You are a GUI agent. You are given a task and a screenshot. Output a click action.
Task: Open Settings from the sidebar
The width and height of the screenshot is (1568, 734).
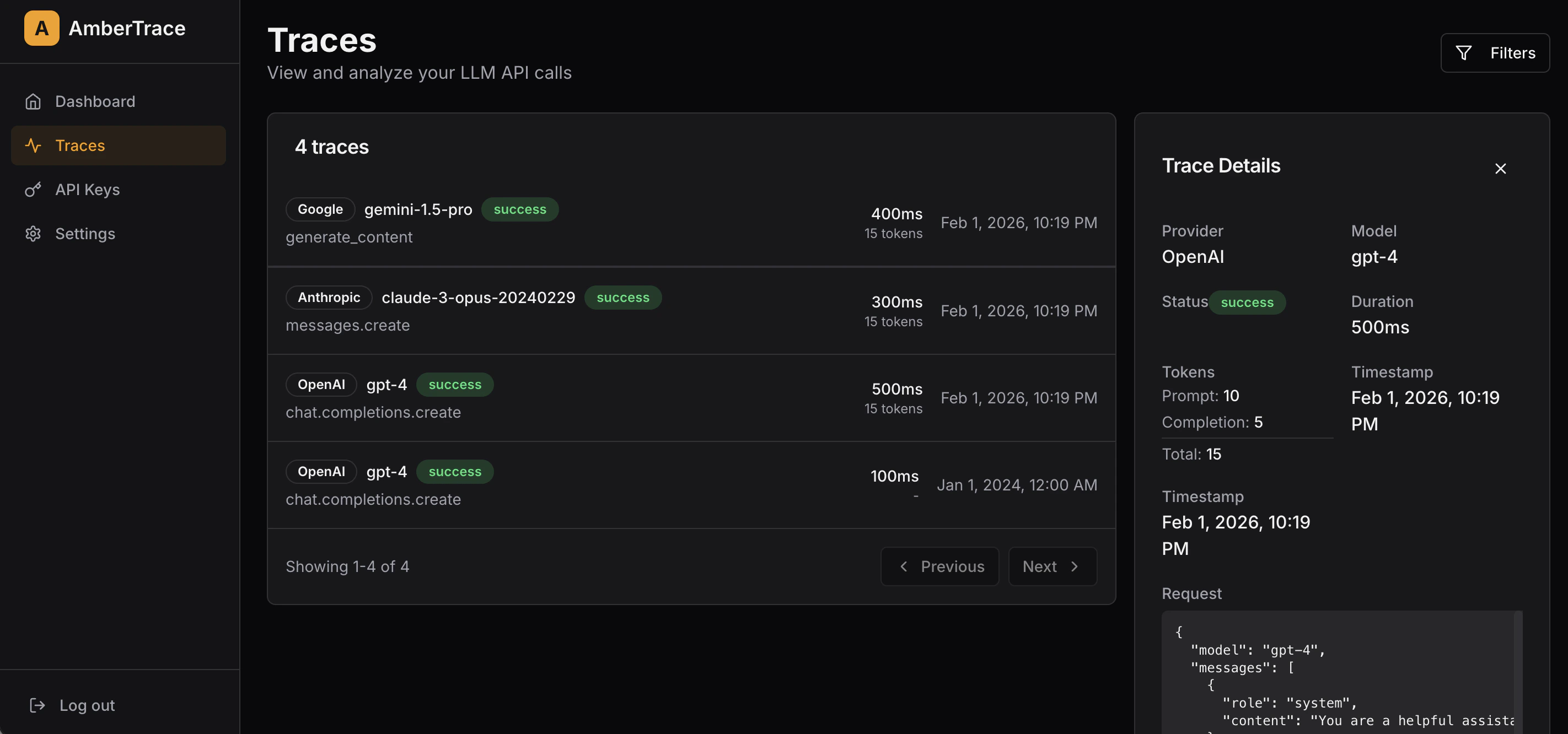click(85, 234)
